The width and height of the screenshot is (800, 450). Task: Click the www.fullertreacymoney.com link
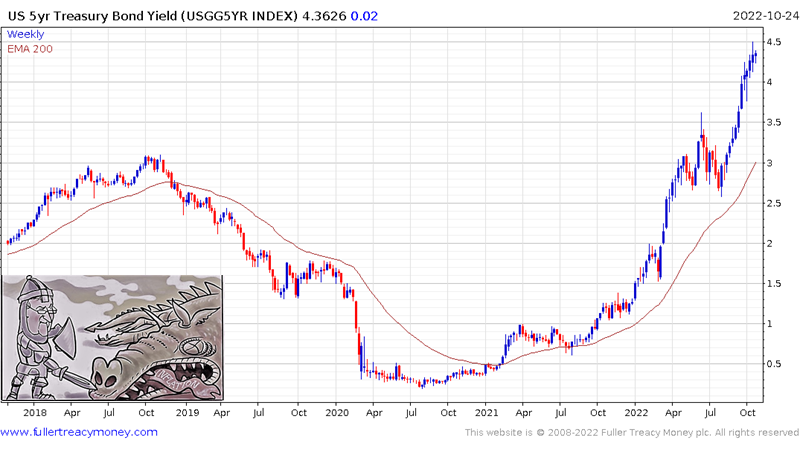[79, 432]
